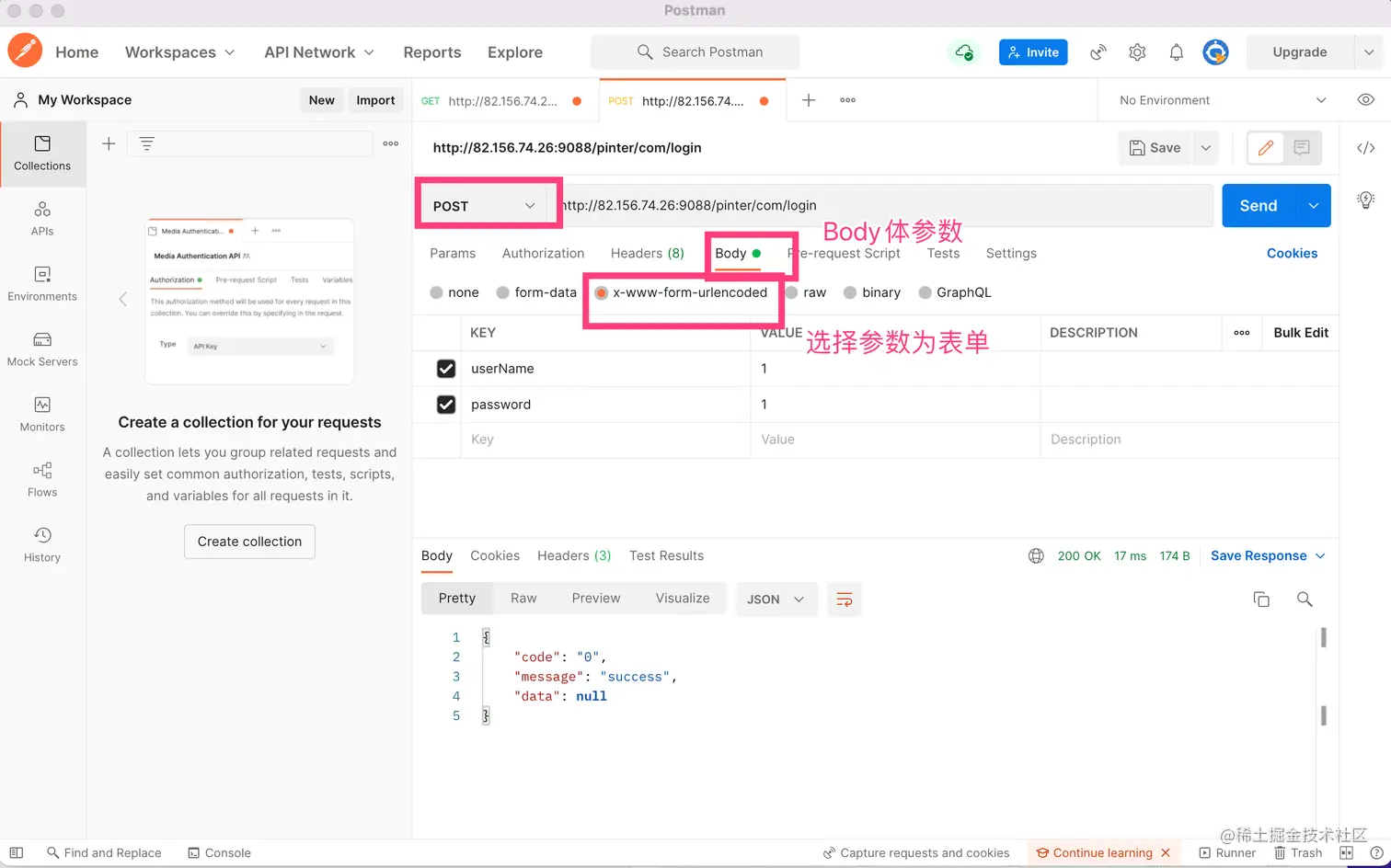Viewport: 1391px width, 868px height.
Task: Click the request URL input field
Action: (885, 206)
